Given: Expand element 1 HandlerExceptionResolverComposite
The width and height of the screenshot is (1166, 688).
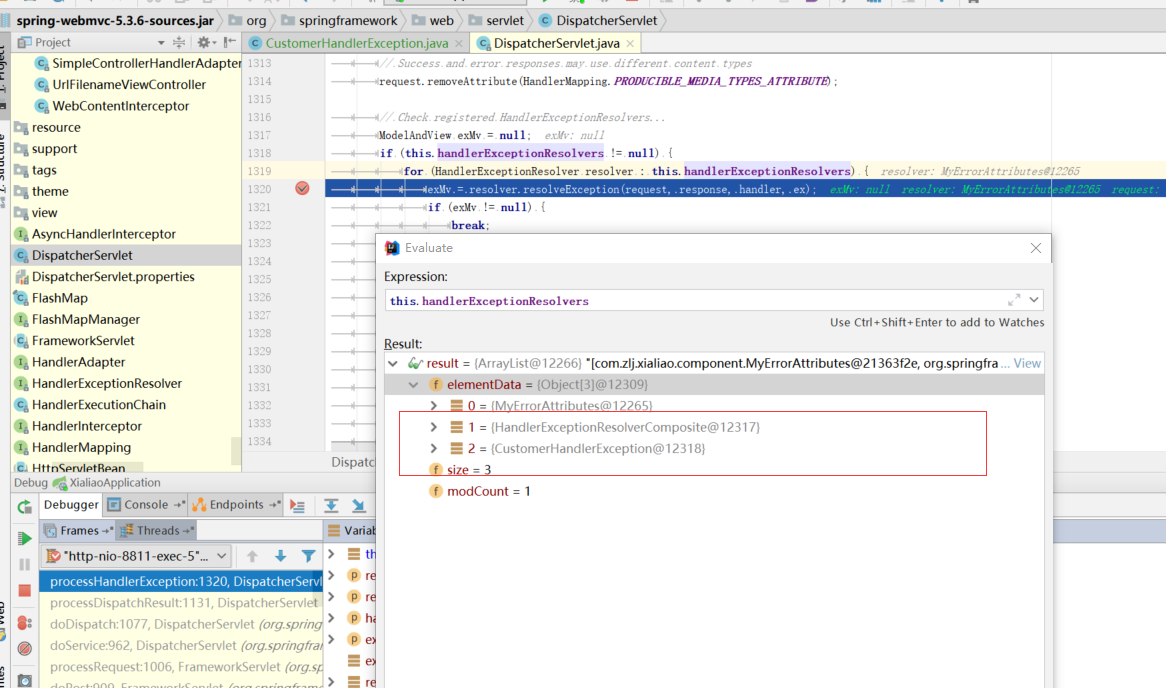Looking at the screenshot, I should 434,427.
